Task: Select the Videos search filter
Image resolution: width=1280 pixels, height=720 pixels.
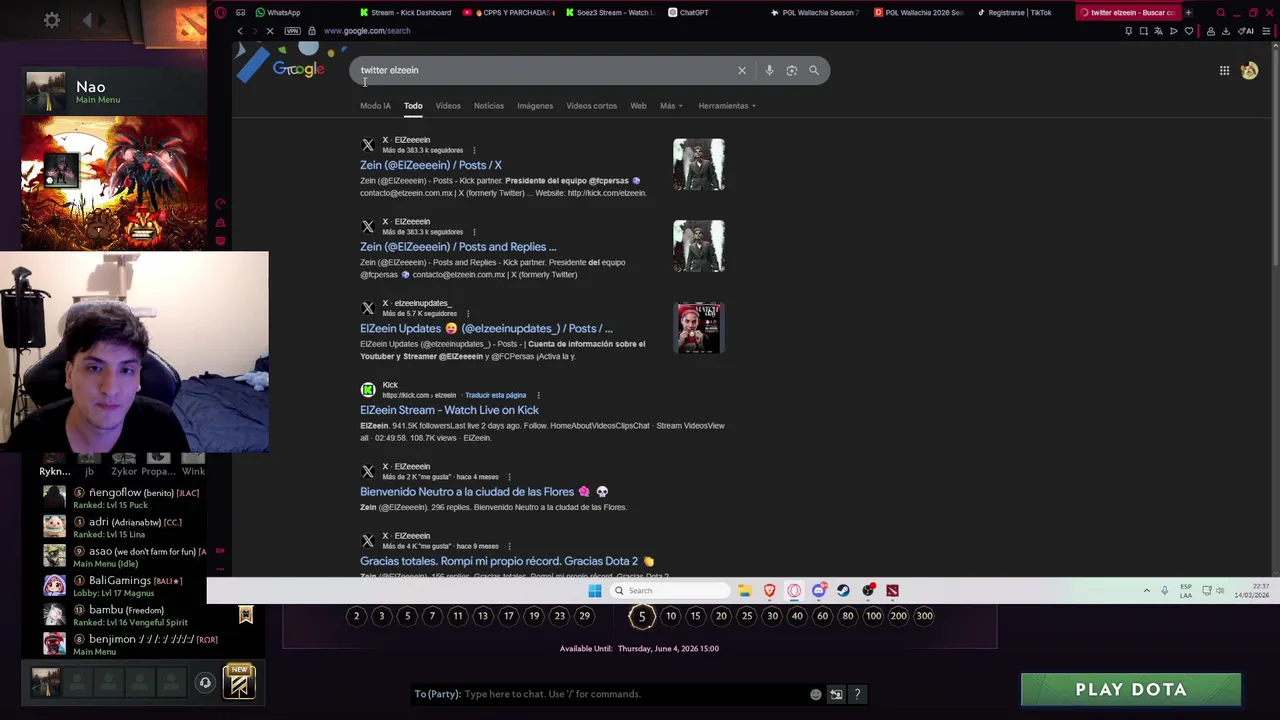Action: pyautogui.click(x=448, y=106)
